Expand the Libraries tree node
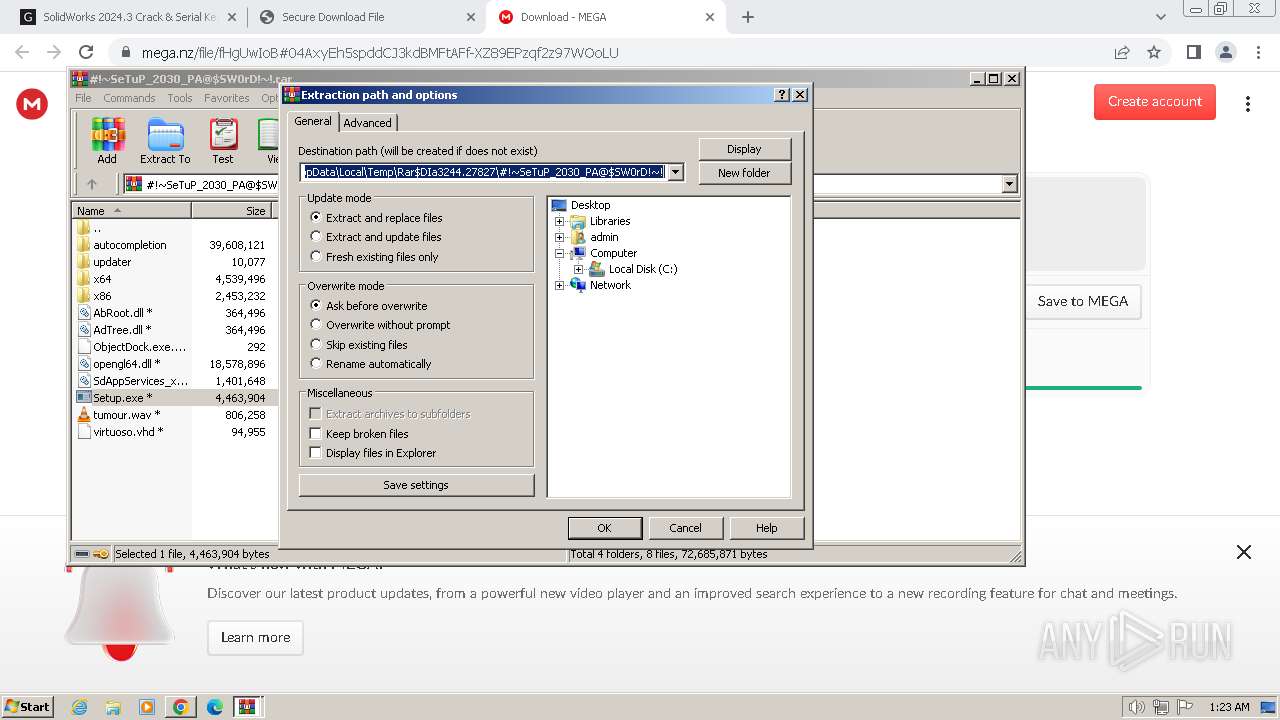 pos(560,221)
